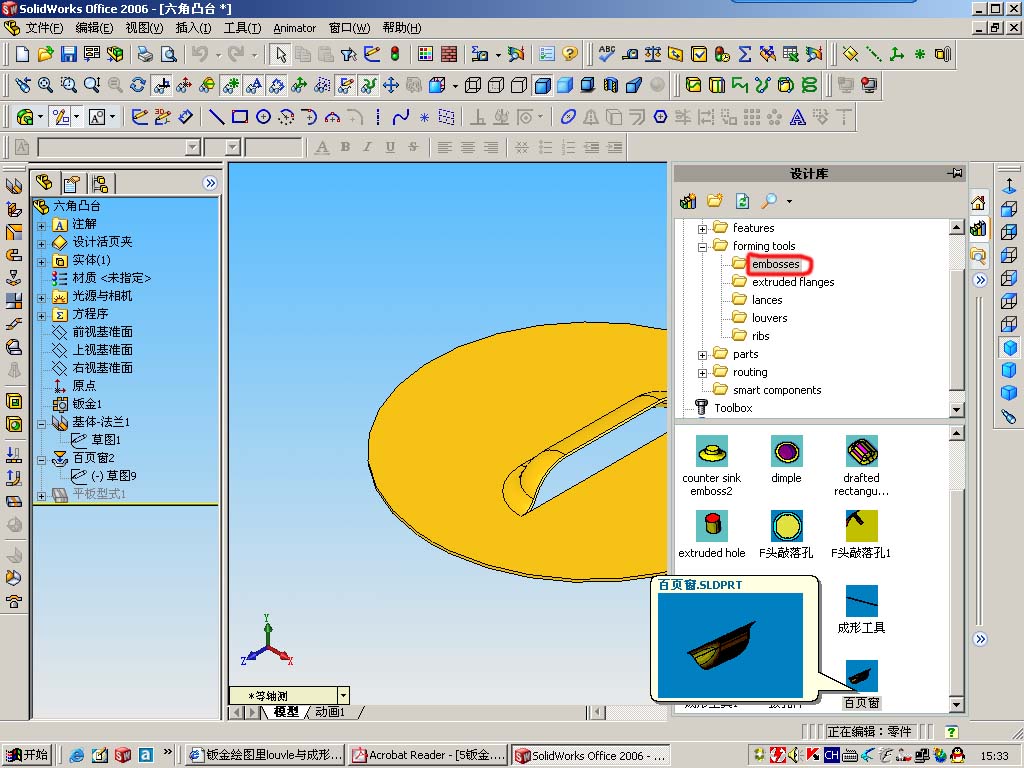The width and height of the screenshot is (1024, 768).
Task: Select the Toolbox library item
Action: (733, 408)
